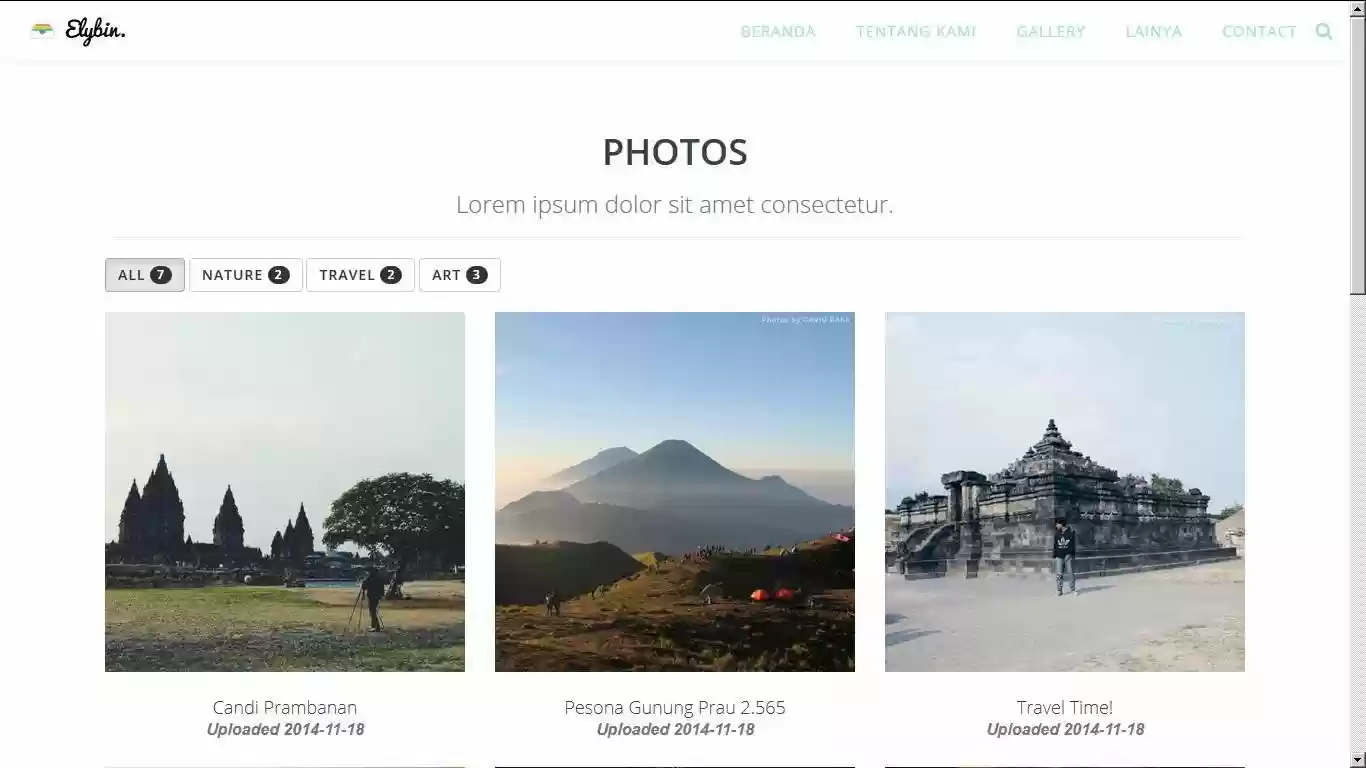Screen dimensions: 1366x768
Task: Show only ART photos
Action: (459, 275)
